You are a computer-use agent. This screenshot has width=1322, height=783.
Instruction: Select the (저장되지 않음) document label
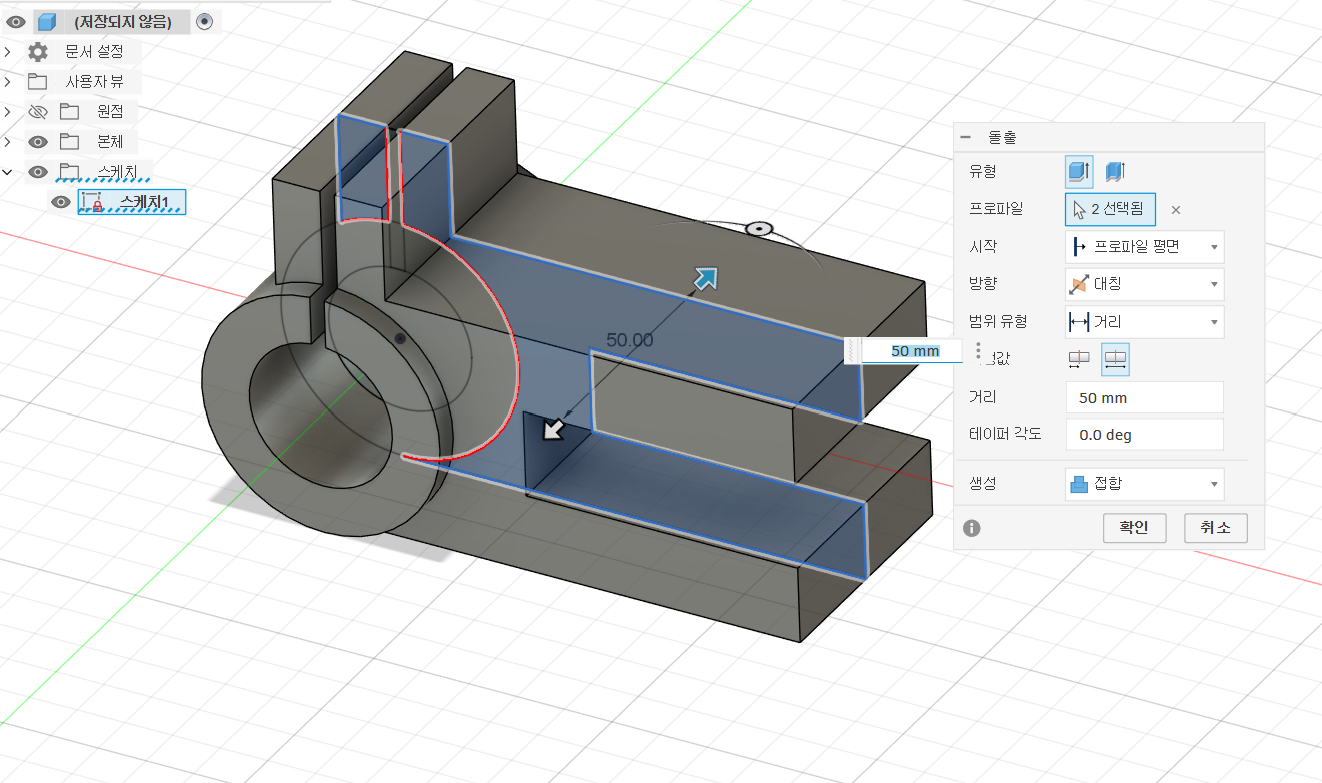click(x=122, y=21)
